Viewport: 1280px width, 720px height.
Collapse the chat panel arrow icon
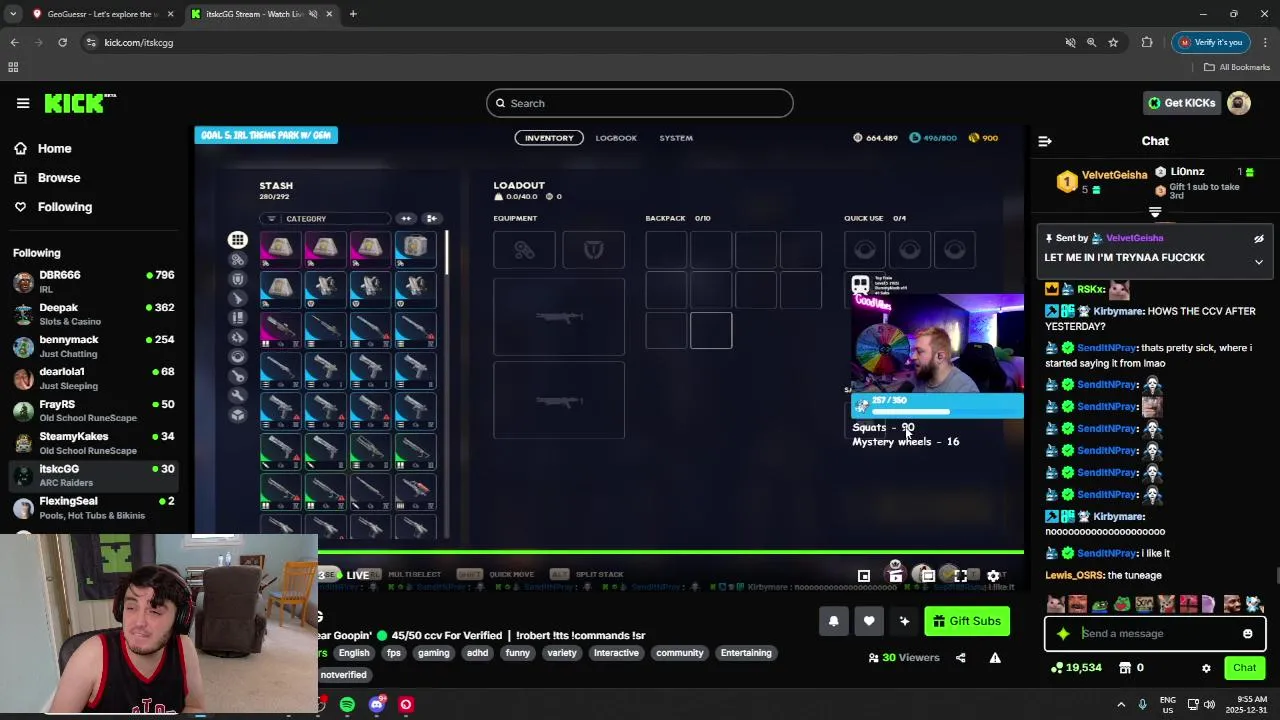pos(1045,141)
